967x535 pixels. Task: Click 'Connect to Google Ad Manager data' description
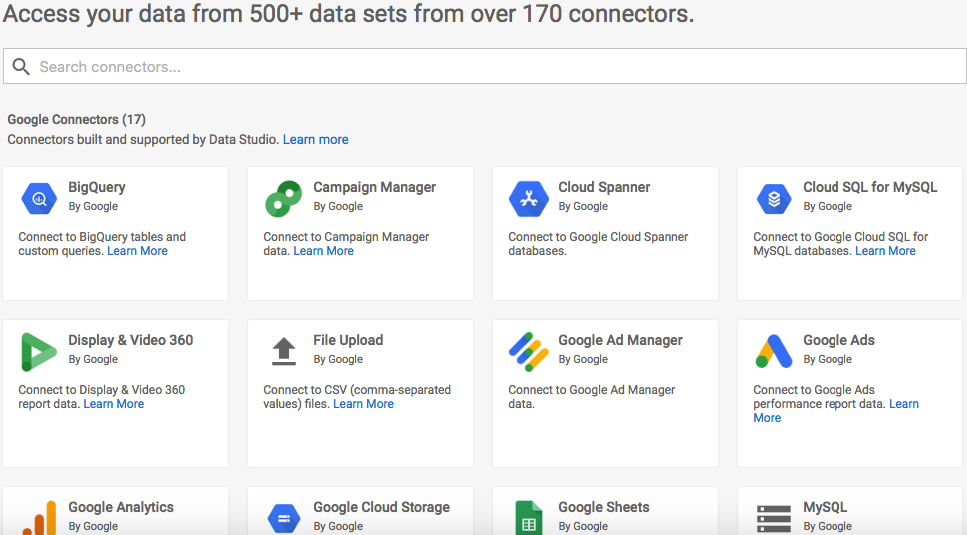591,396
